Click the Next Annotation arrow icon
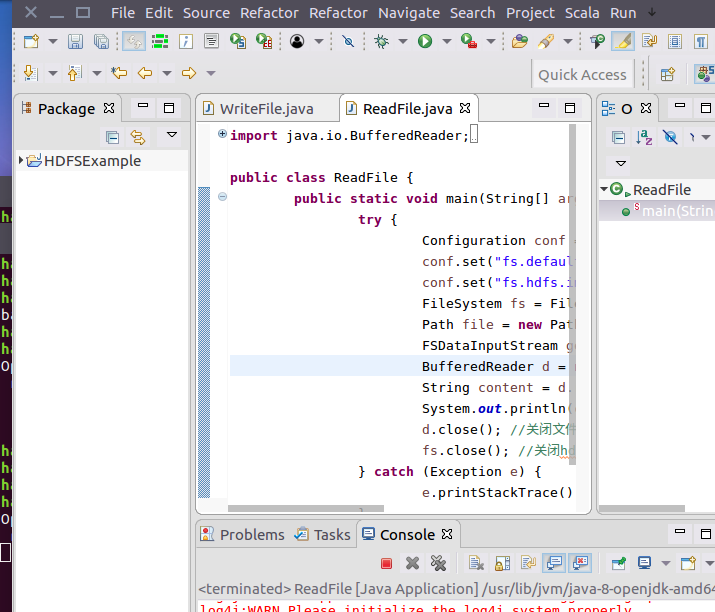Viewport: 715px width, 612px height. click(x=30, y=73)
